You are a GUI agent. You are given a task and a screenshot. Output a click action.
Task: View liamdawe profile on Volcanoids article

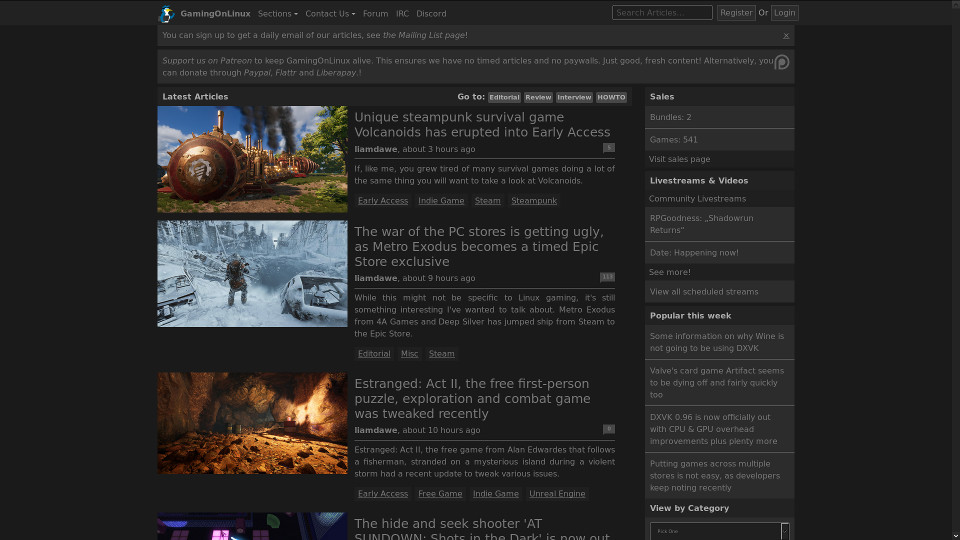(x=376, y=149)
